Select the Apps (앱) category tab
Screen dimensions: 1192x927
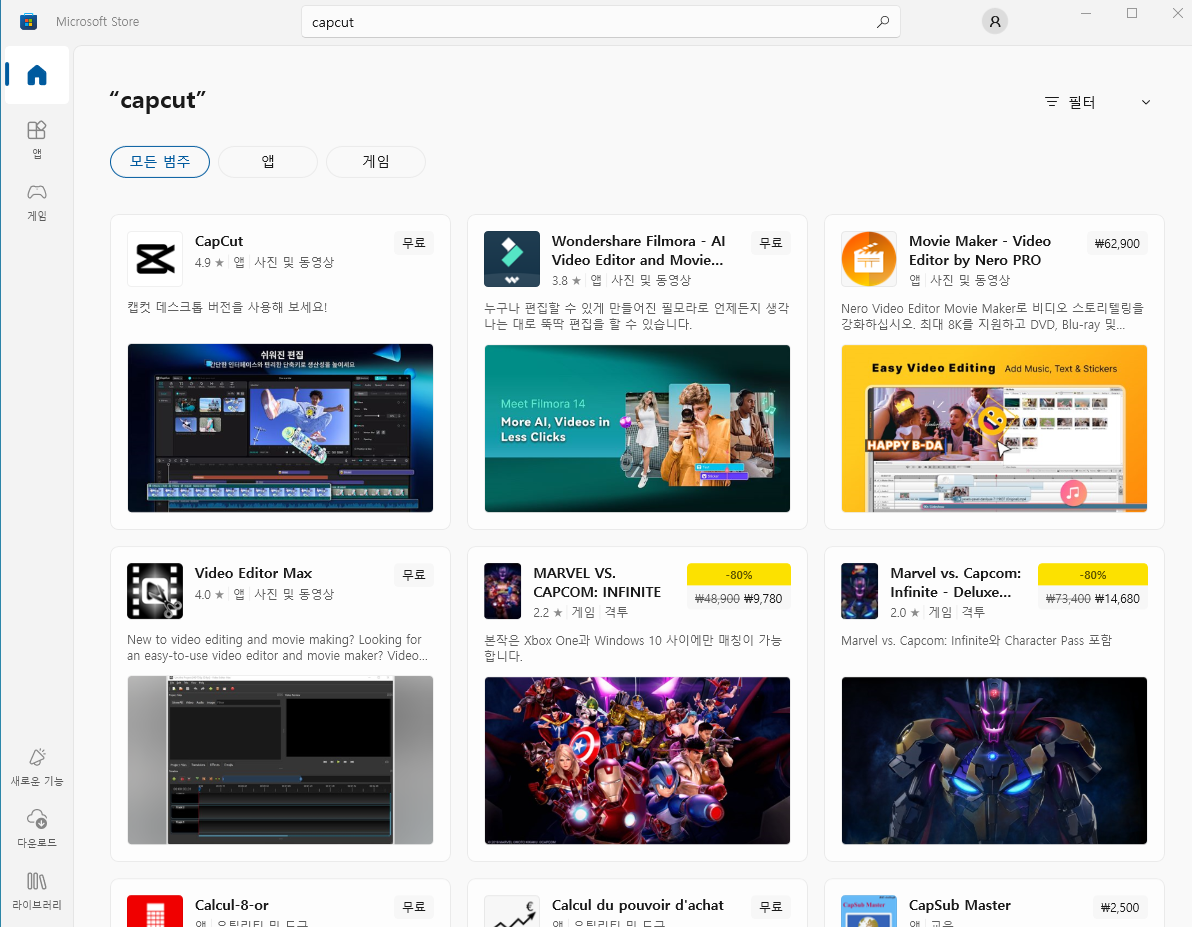(268, 162)
